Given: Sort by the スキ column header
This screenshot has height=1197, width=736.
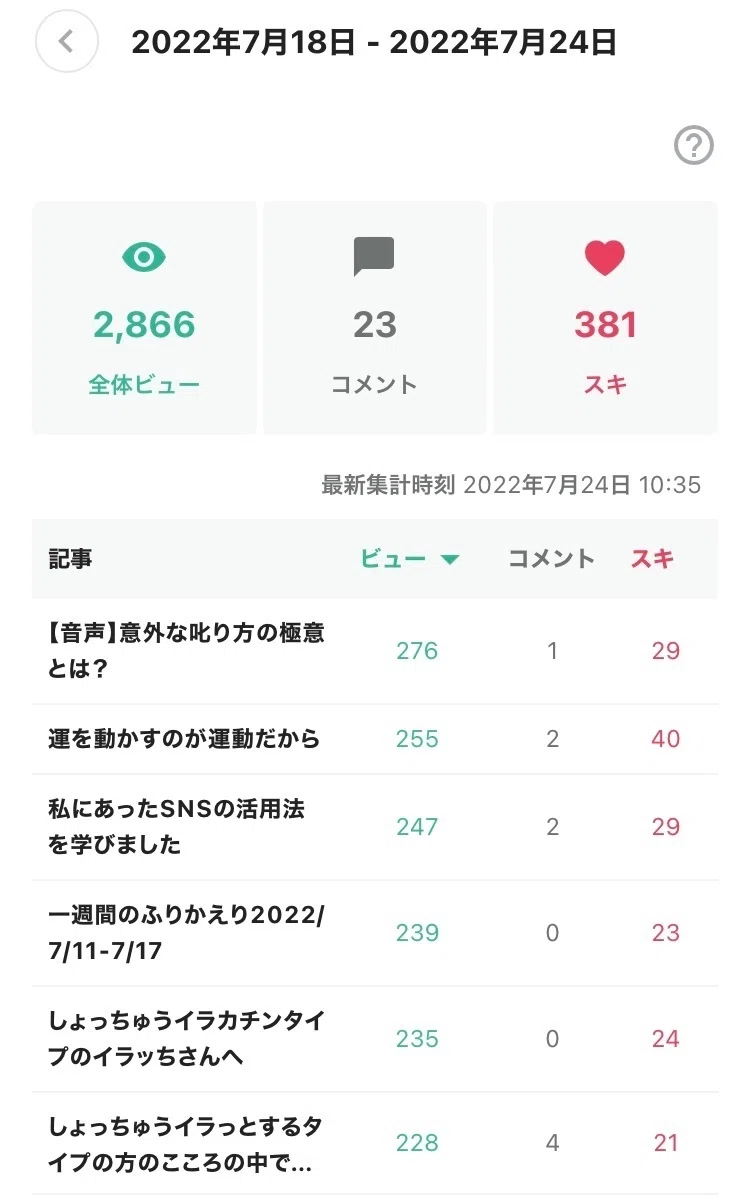Looking at the screenshot, I should [x=652, y=559].
